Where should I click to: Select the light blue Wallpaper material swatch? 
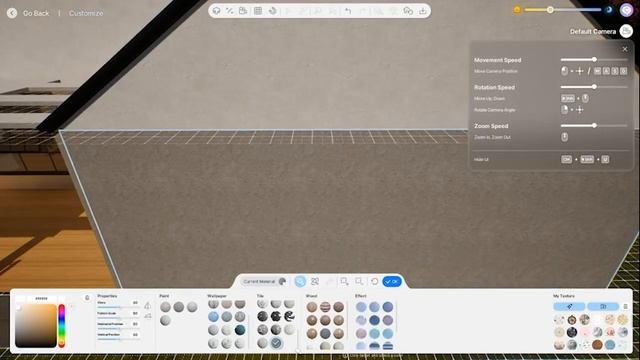tap(213, 316)
